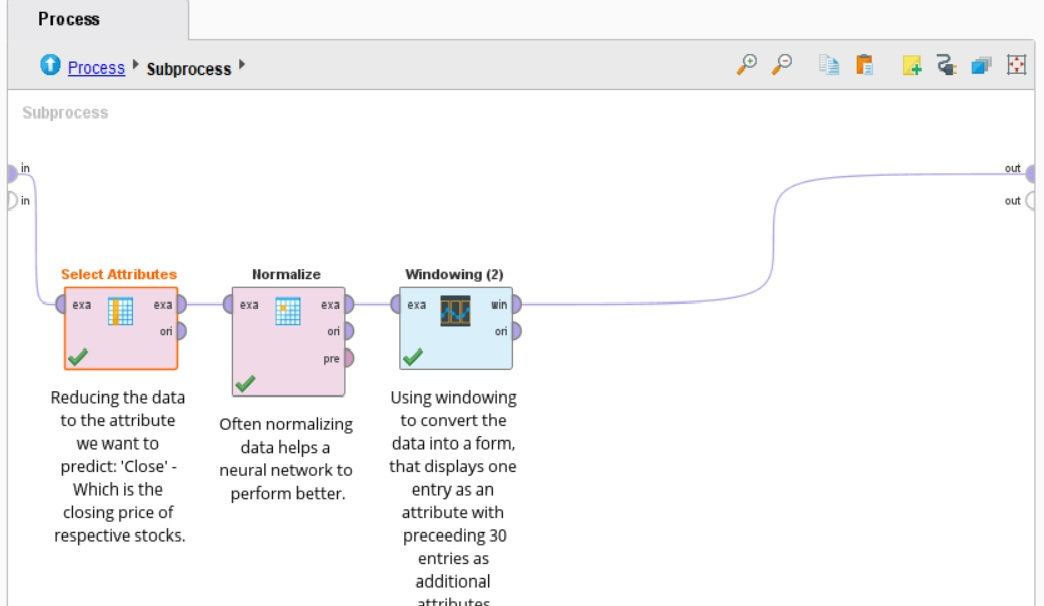Click Normalize exa output port
This screenshot has width=1044, height=606.
349,304
